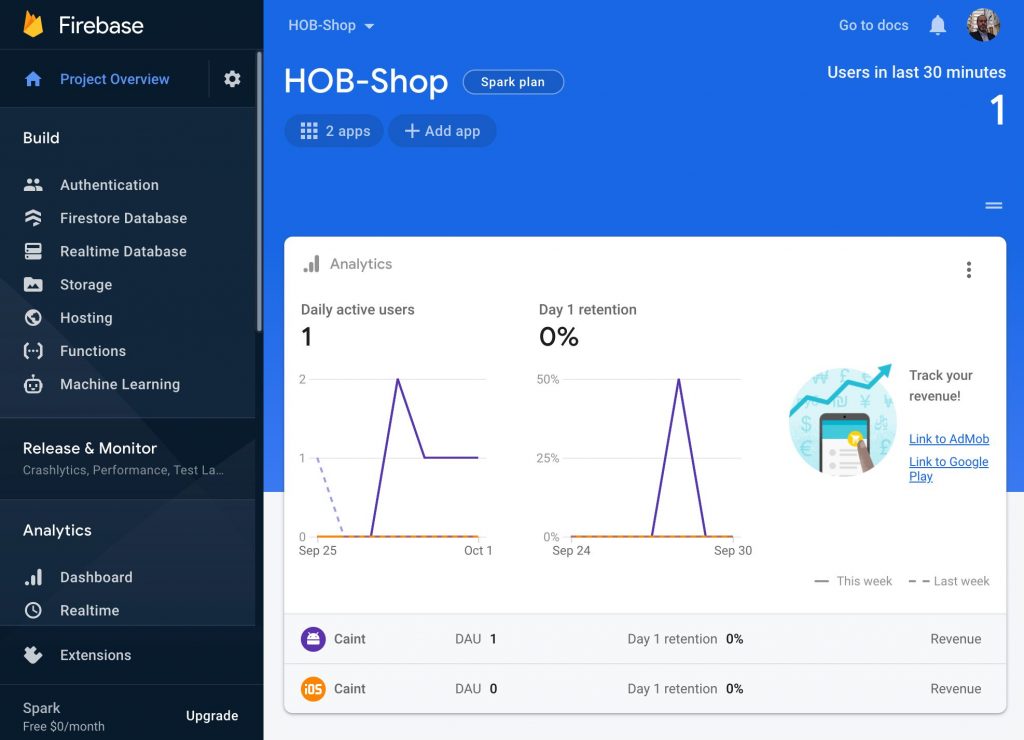Open the iOS Caint app row
Viewport: 1024px width, 740px height.
coord(645,688)
